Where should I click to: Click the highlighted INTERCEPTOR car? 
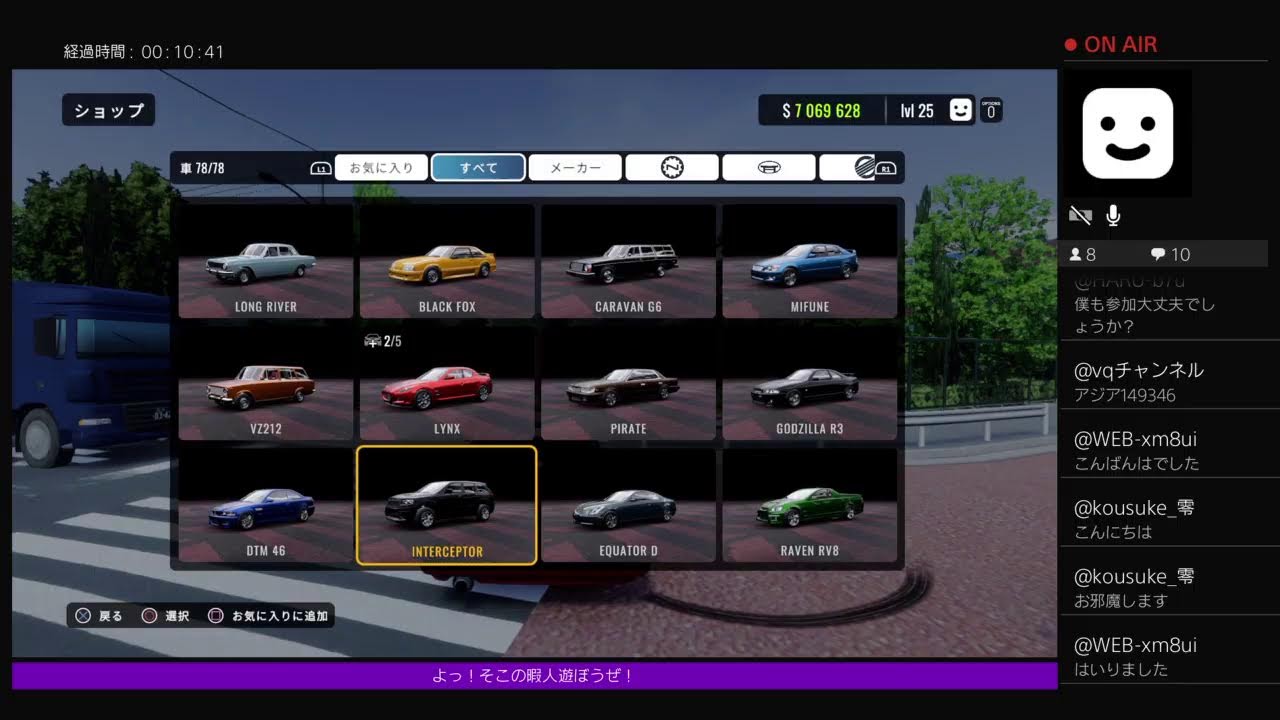(x=447, y=506)
